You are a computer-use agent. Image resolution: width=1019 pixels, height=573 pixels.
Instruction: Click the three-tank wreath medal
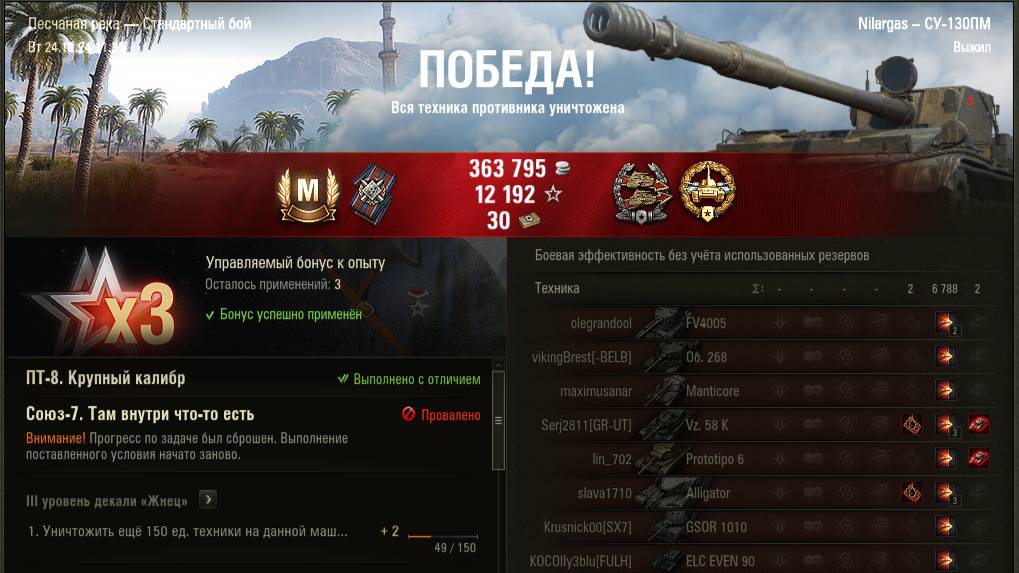642,194
